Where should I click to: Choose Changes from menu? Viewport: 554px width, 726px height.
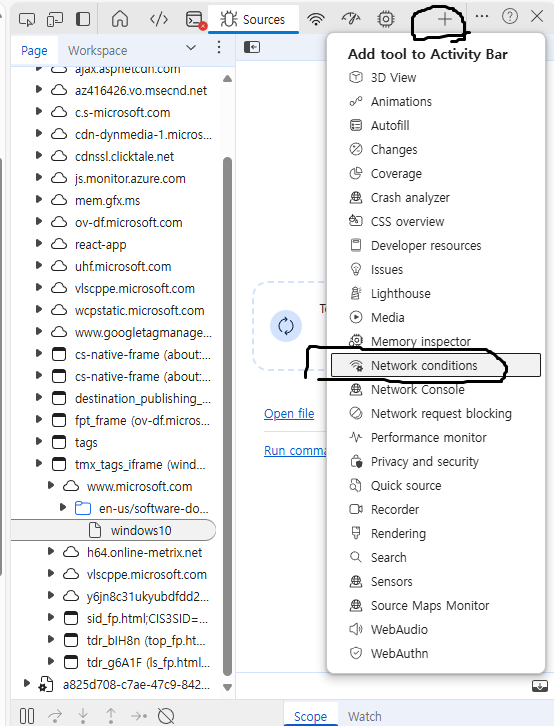[x=436, y=150]
